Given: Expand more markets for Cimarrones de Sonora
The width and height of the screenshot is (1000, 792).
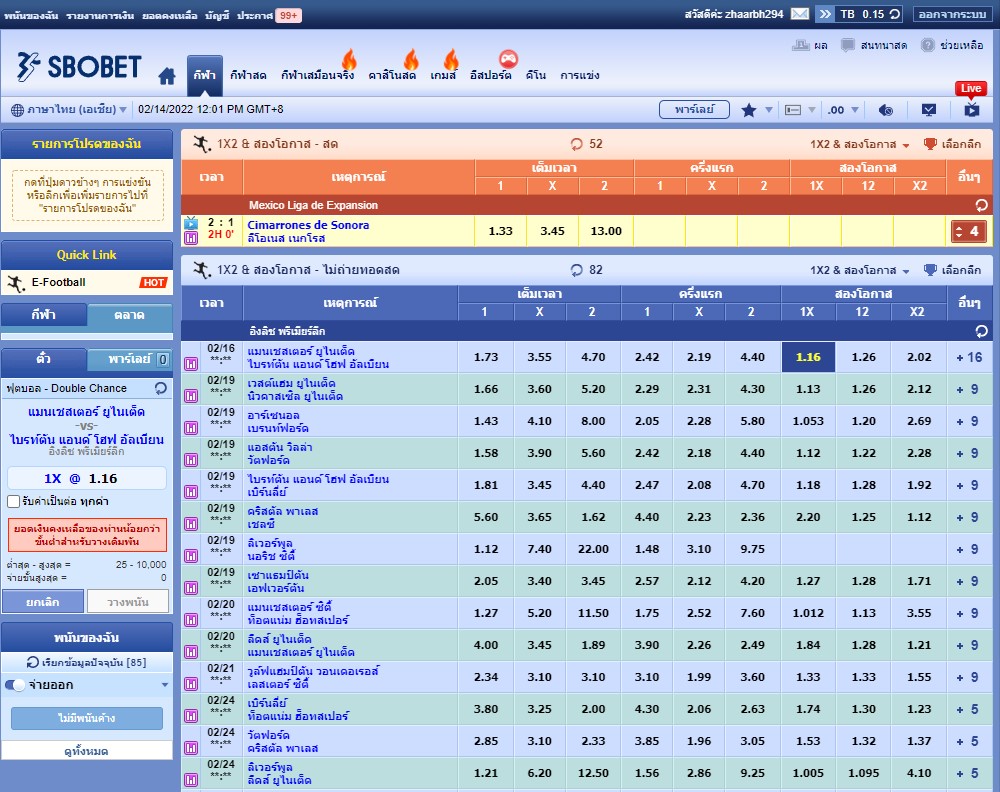Looking at the screenshot, I should point(969,232).
